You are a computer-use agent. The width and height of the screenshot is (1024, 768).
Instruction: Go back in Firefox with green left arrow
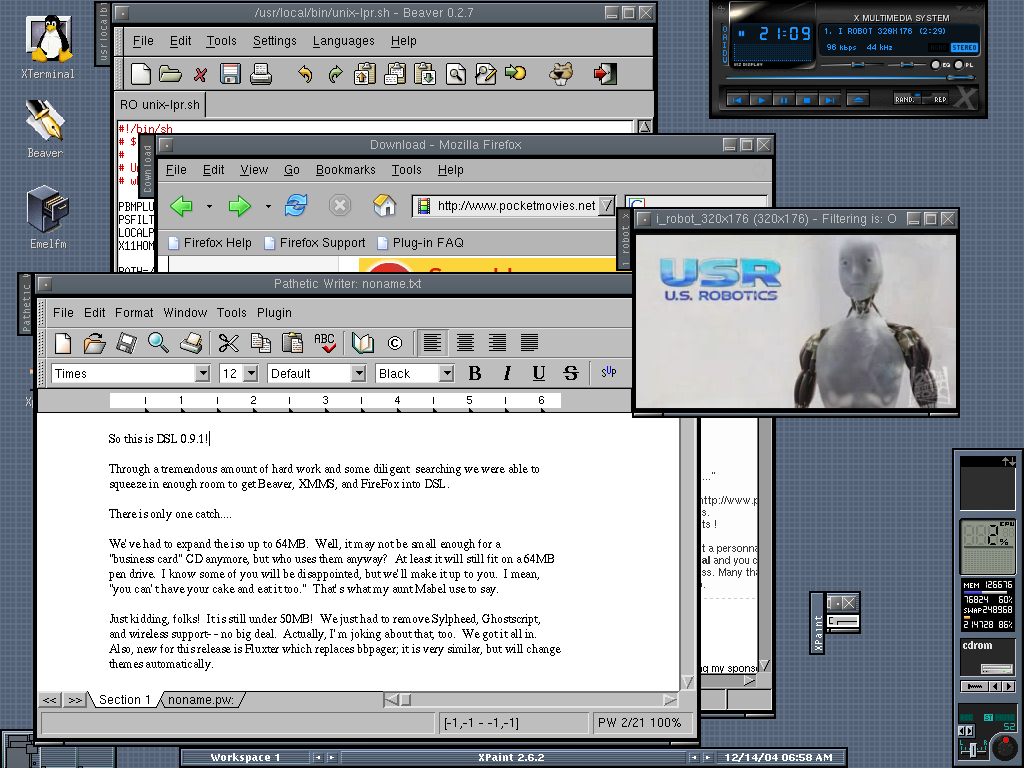182,206
